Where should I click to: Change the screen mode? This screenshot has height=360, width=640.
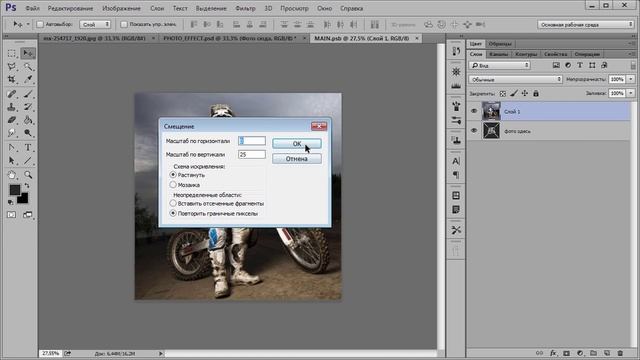[27, 215]
